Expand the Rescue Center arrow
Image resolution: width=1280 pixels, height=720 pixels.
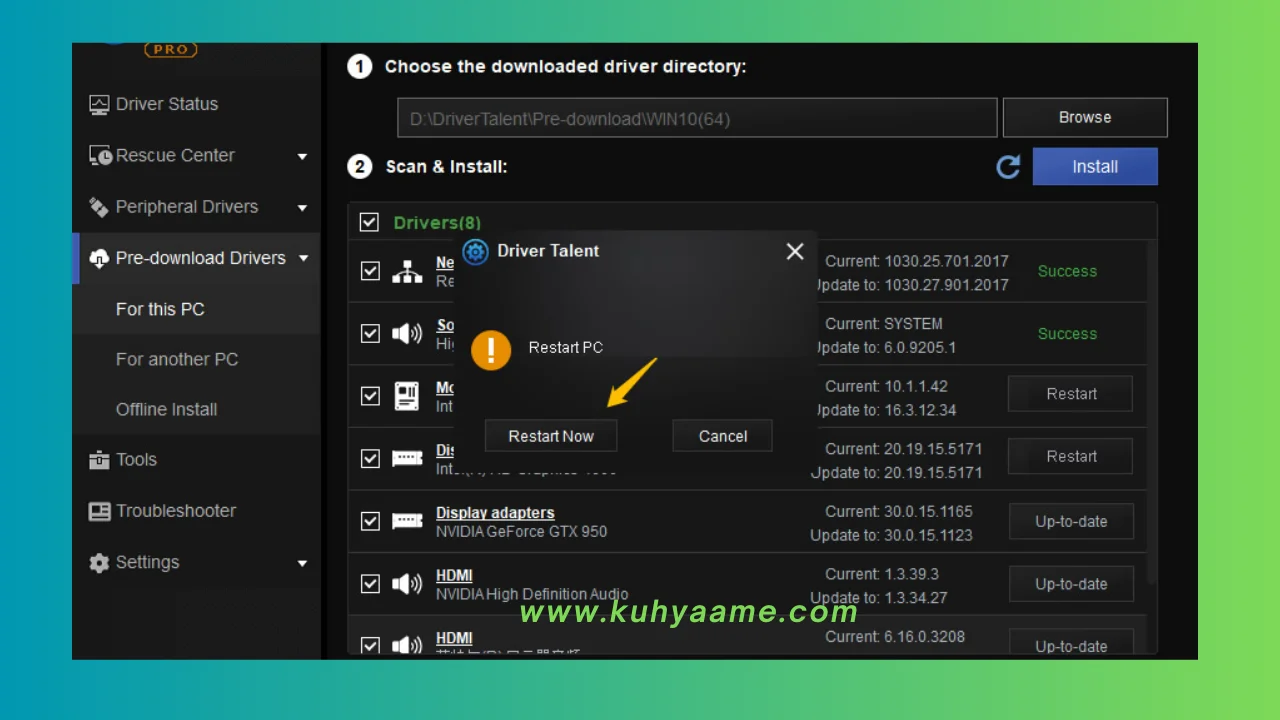(x=302, y=156)
